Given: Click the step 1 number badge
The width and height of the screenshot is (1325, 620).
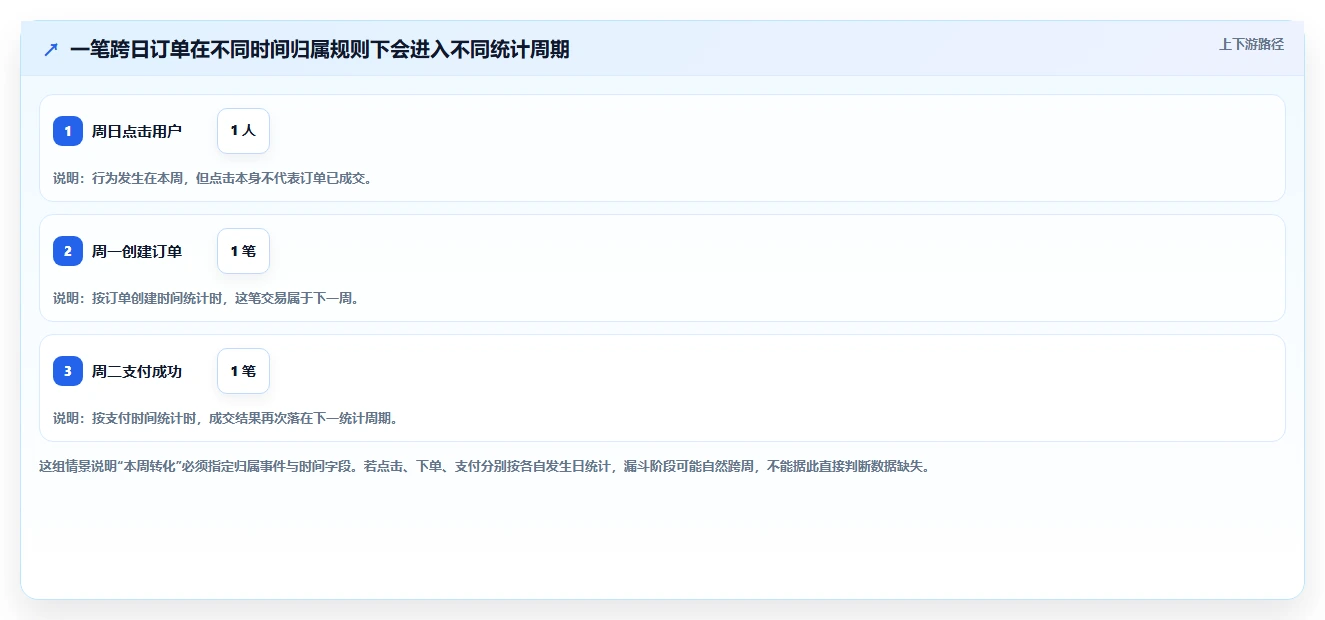Looking at the screenshot, I should click(x=68, y=131).
